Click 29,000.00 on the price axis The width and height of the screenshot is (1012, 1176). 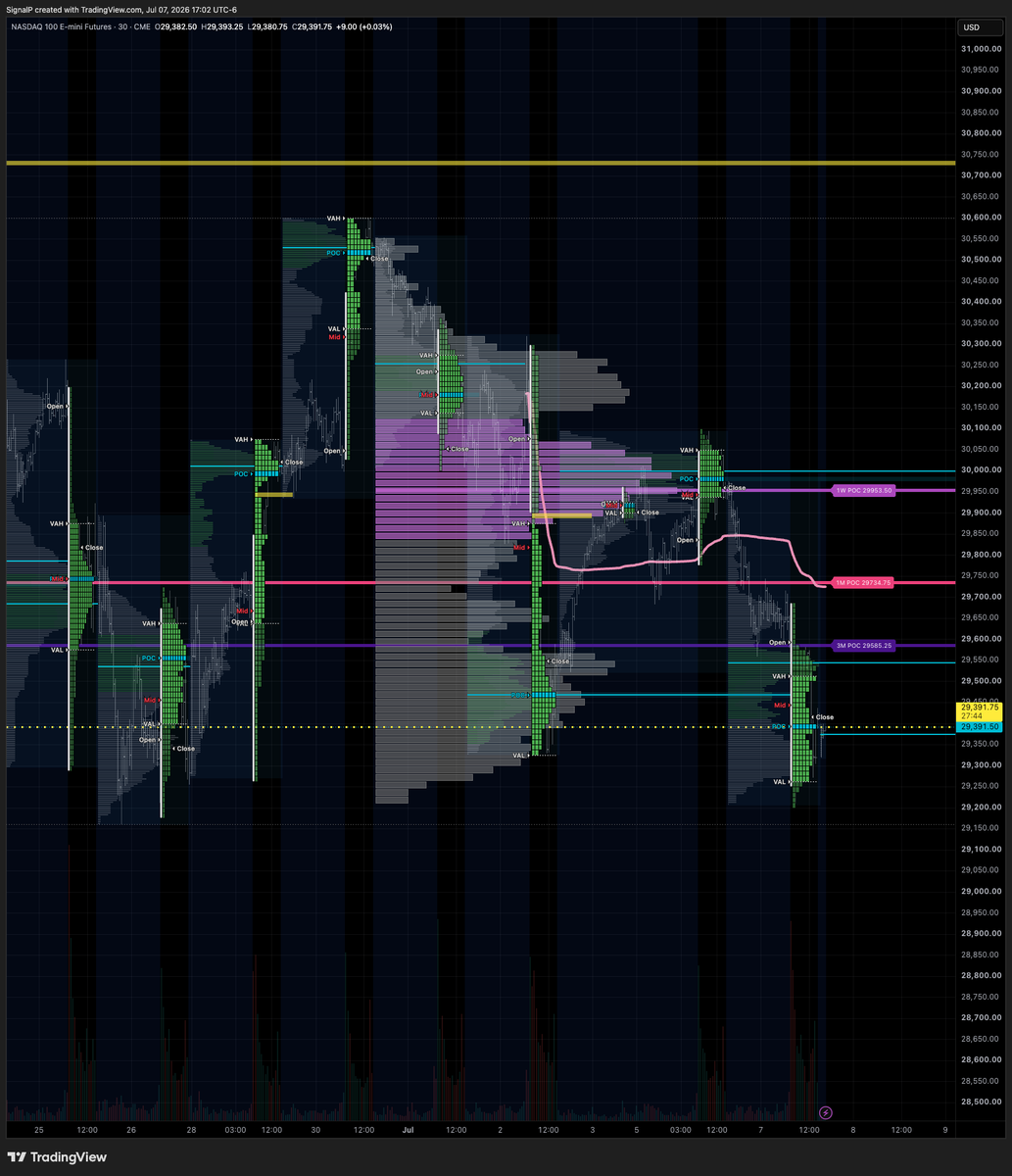pyautogui.click(x=980, y=892)
